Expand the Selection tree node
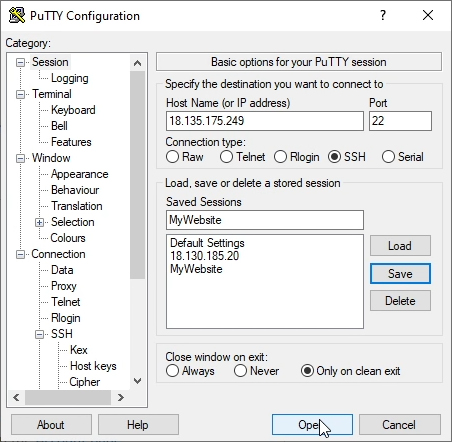Viewport: 452px width, 442px height. click(x=39, y=222)
